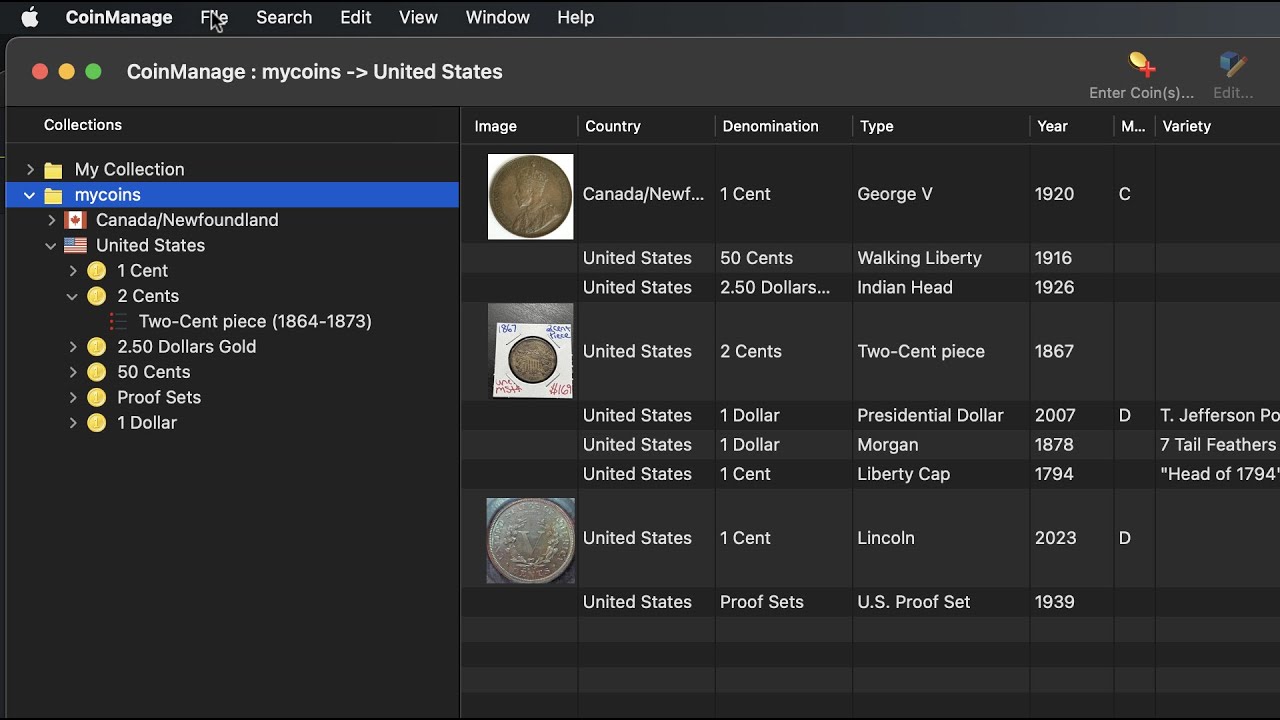Click the Canada/Newf... country cell
Screen dimensions: 1280x720
tap(644, 194)
